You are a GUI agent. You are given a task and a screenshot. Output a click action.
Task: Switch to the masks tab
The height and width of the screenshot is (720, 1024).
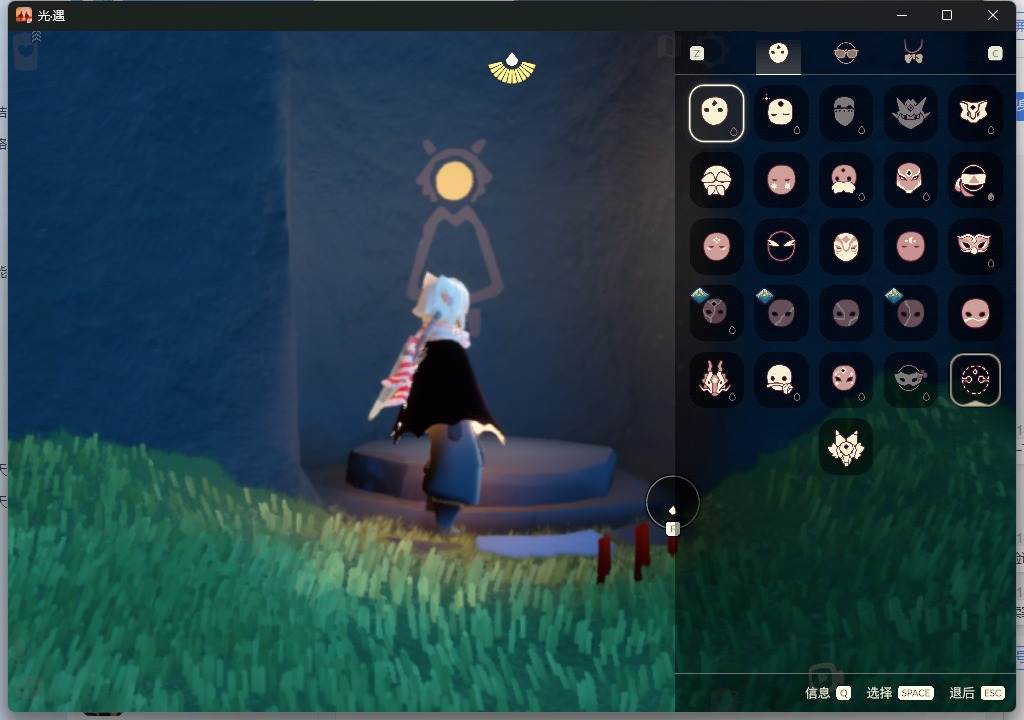point(778,54)
